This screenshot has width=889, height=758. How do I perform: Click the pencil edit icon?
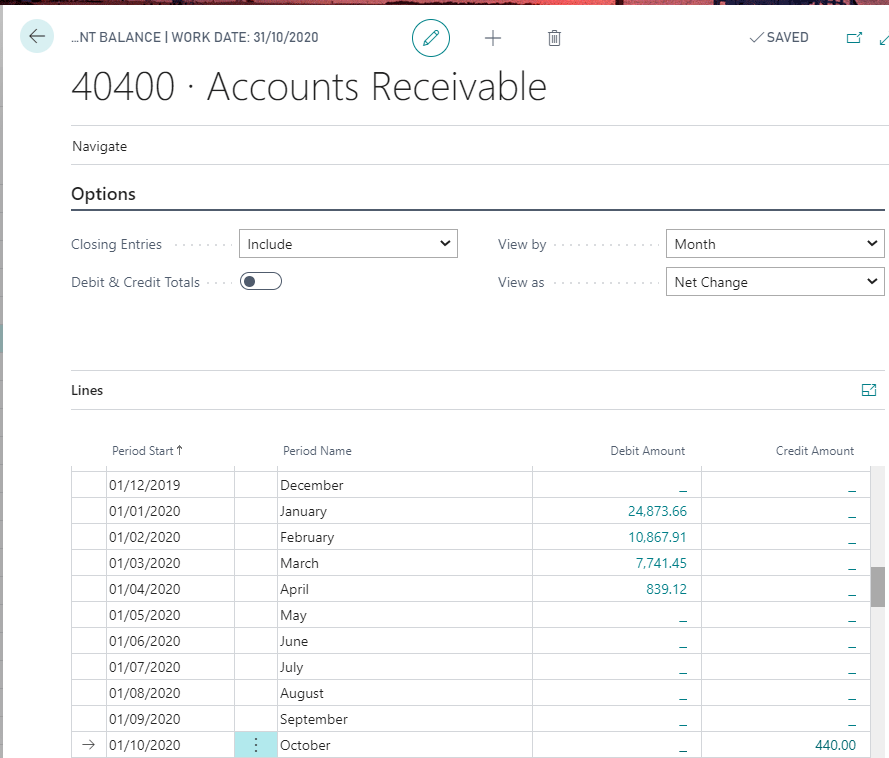coord(431,38)
